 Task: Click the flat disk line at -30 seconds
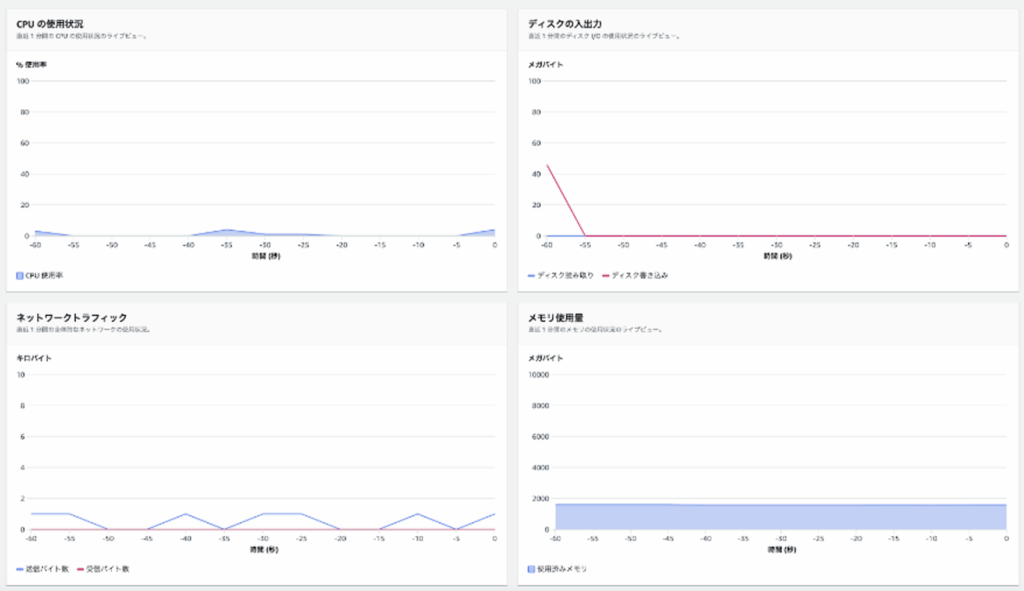pos(776,236)
